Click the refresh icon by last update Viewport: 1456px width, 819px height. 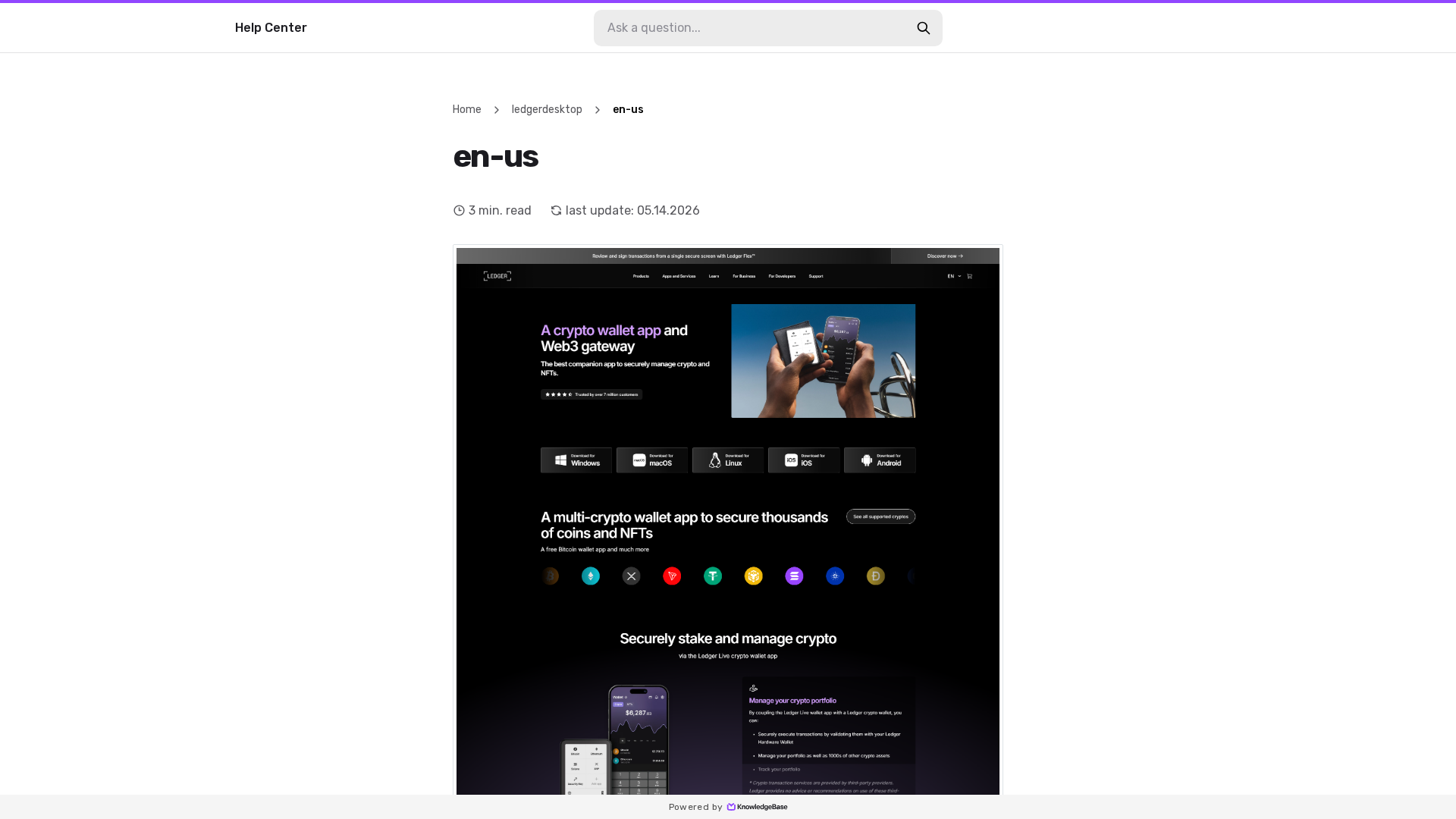click(556, 211)
